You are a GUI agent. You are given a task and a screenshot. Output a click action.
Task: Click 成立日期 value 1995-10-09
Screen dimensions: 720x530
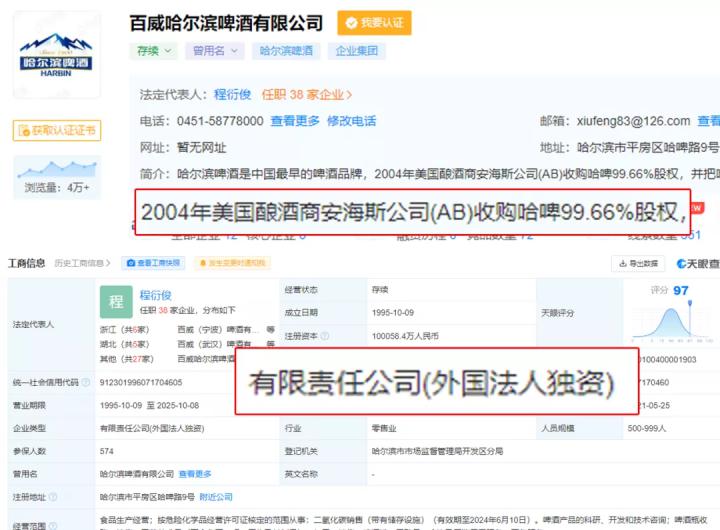point(393,313)
